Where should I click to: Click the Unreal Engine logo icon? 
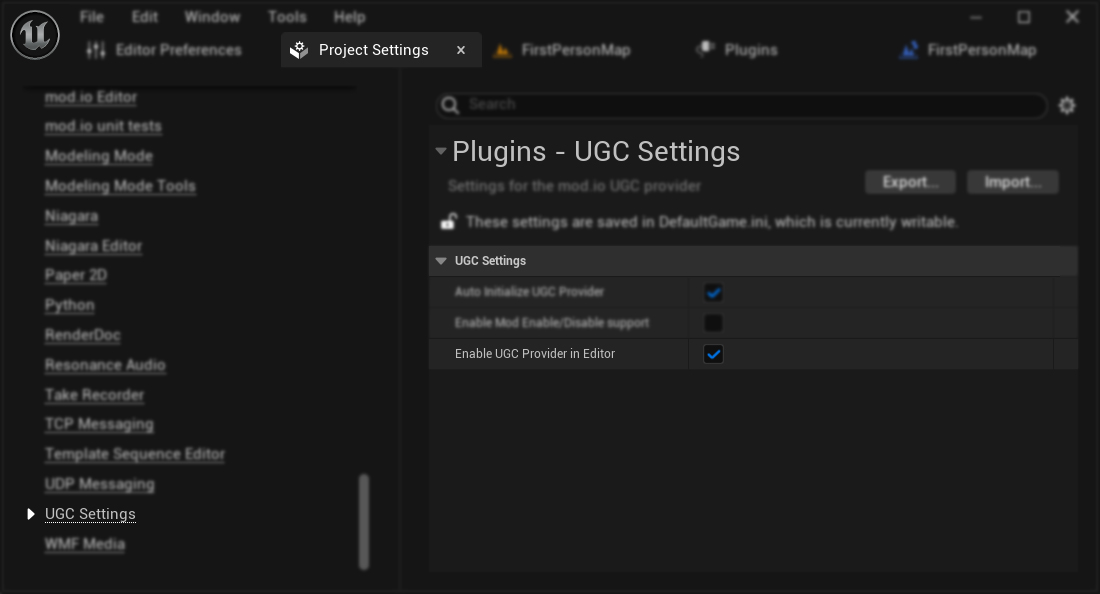click(35, 35)
